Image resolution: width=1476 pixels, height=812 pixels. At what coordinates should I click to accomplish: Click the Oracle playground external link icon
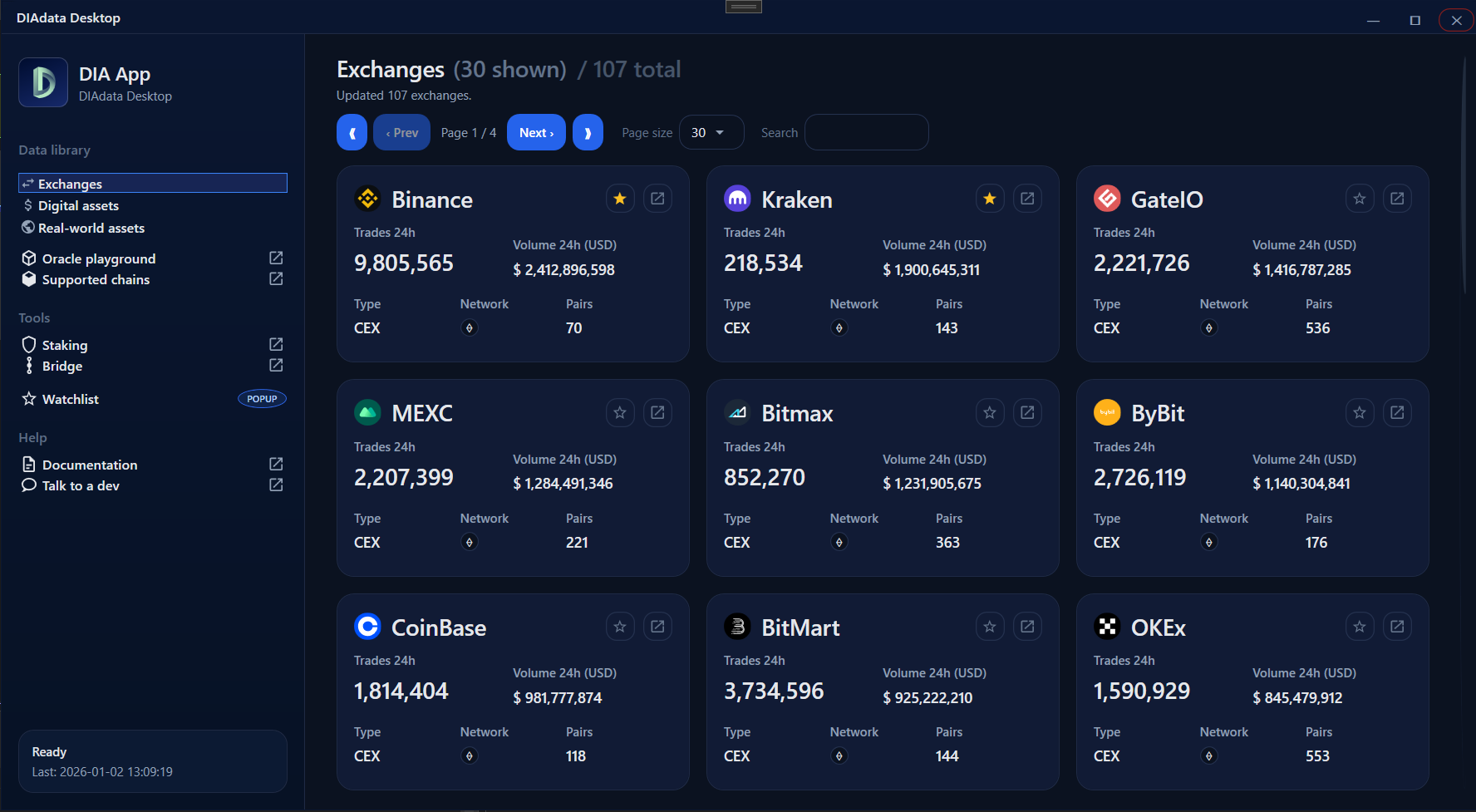(x=276, y=258)
